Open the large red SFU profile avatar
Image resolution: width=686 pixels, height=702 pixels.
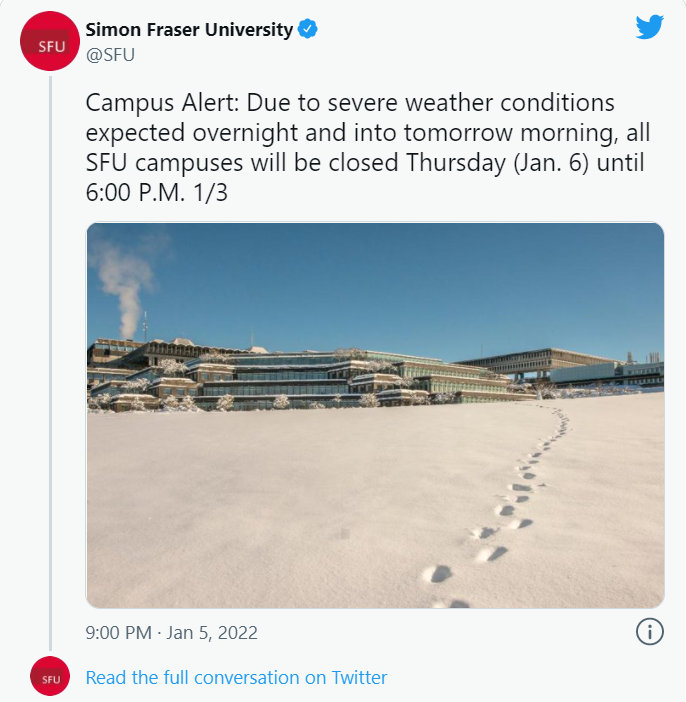pyautogui.click(x=50, y=41)
